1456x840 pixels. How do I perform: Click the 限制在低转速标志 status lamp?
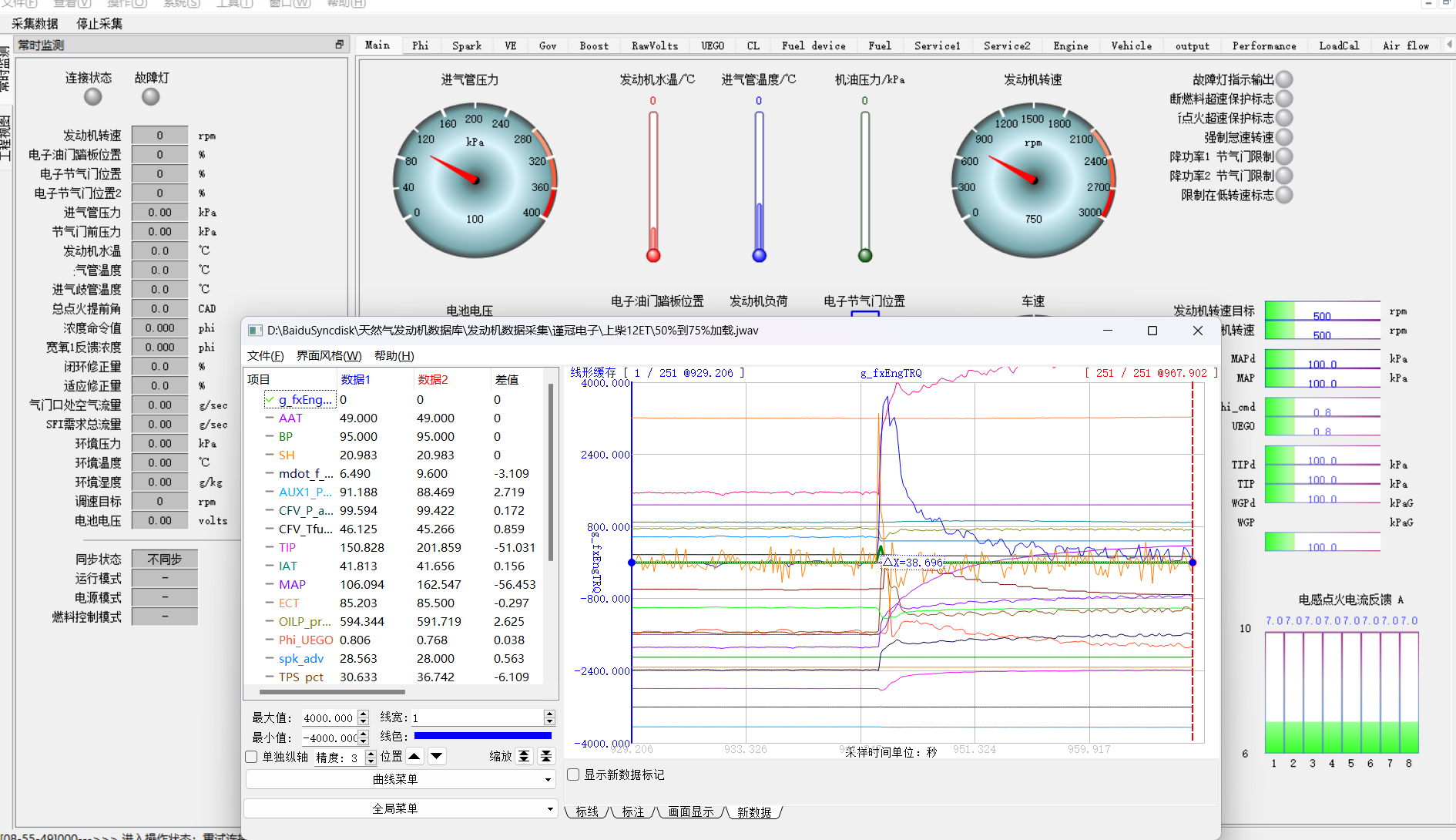click(1284, 195)
